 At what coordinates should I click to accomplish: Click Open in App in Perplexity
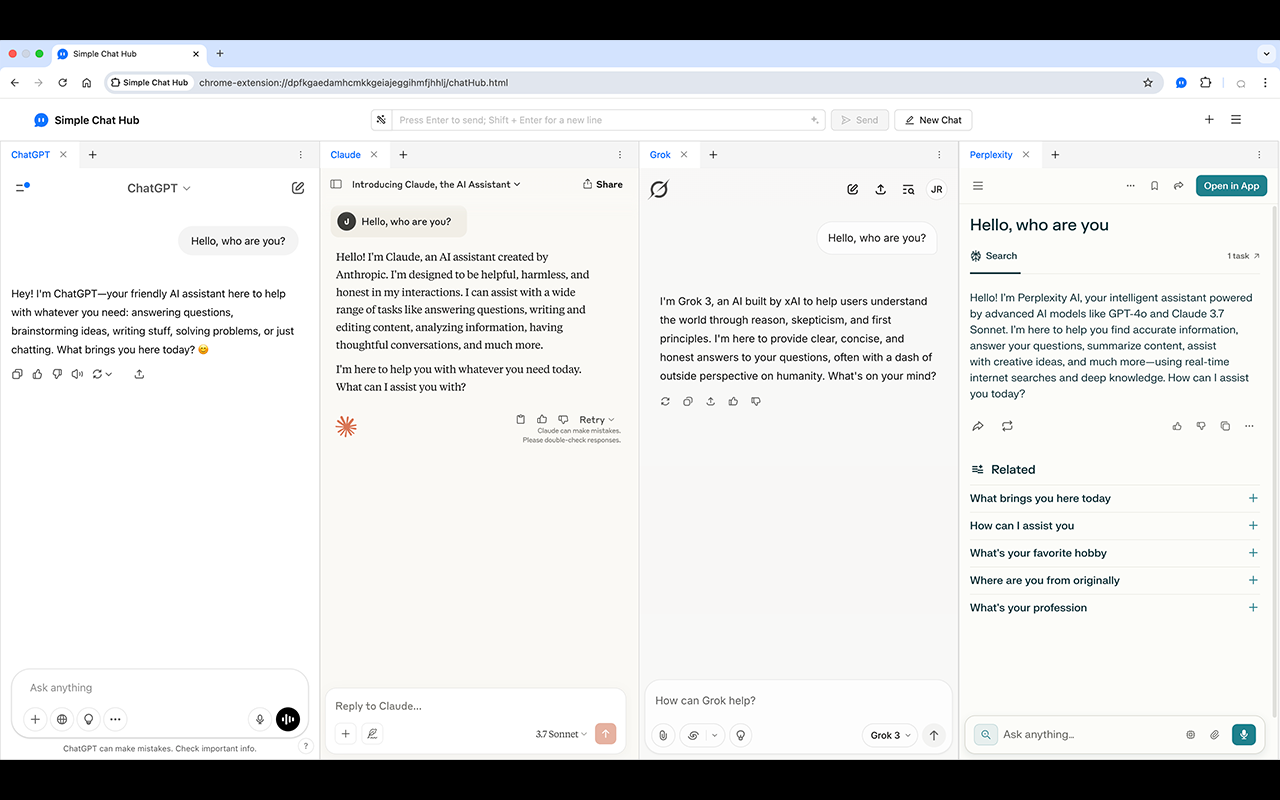1231,186
